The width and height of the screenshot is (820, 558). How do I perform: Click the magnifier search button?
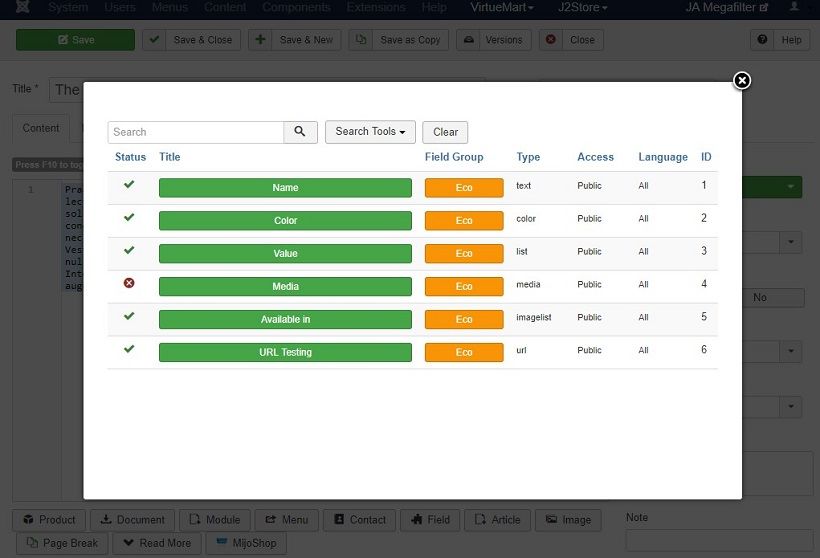[300, 132]
